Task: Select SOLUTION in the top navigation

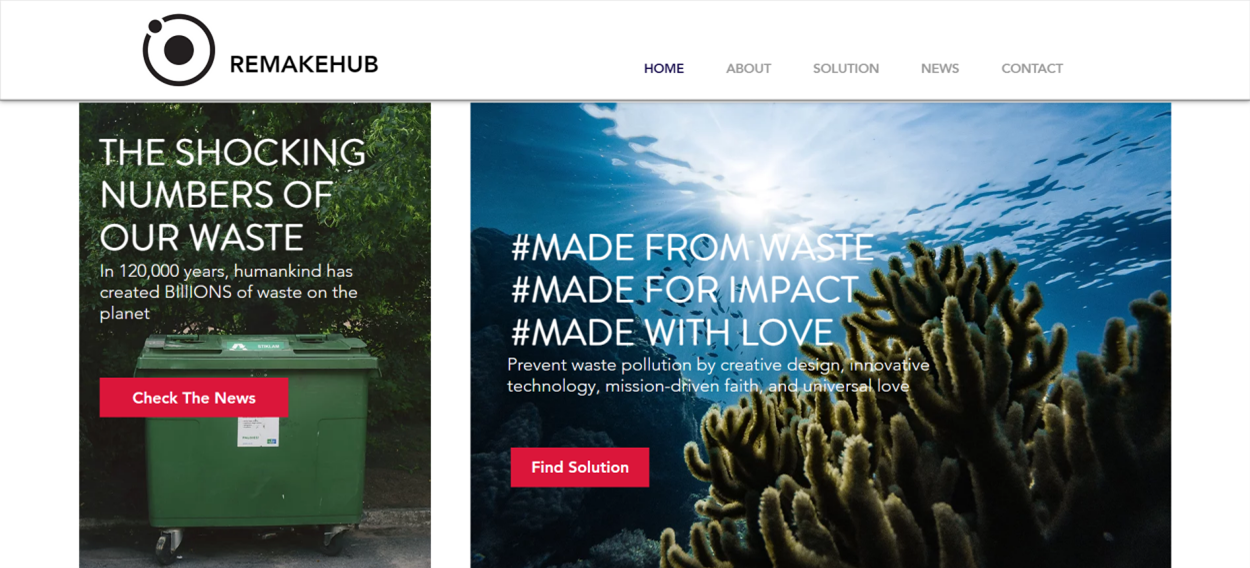Action: [x=846, y=68]
